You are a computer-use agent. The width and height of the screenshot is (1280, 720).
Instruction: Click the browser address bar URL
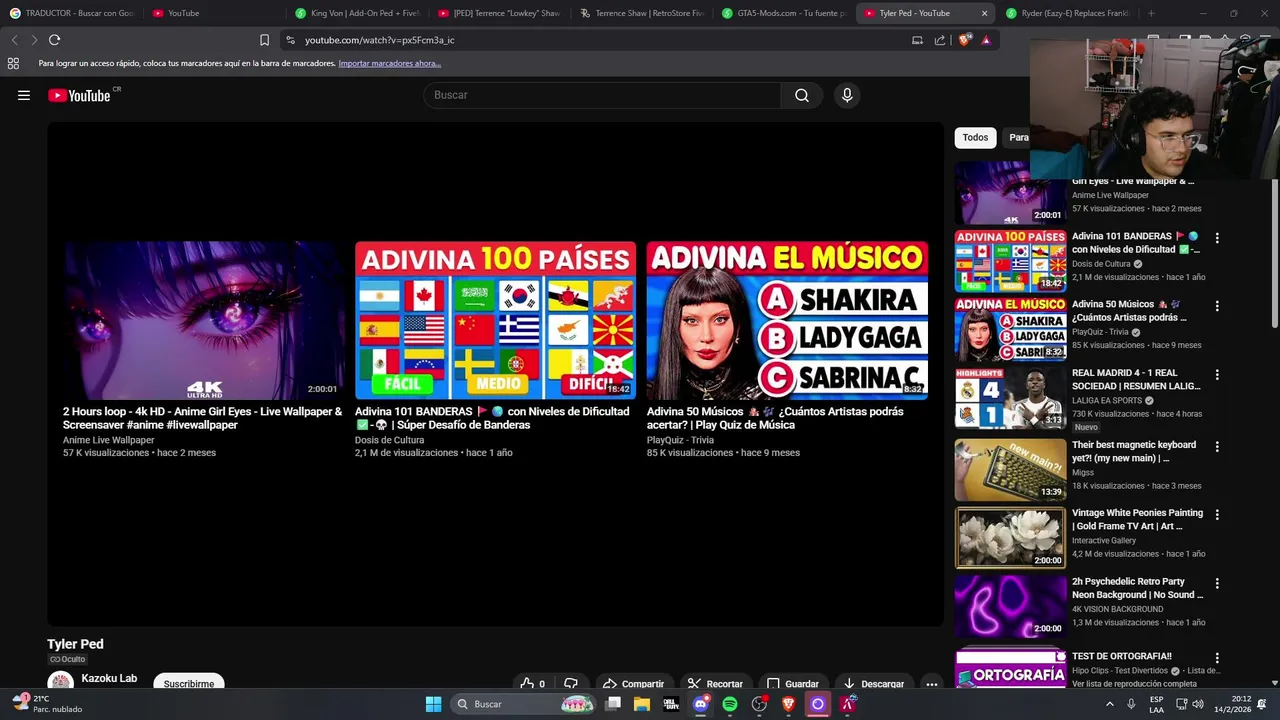click(380, 40)
